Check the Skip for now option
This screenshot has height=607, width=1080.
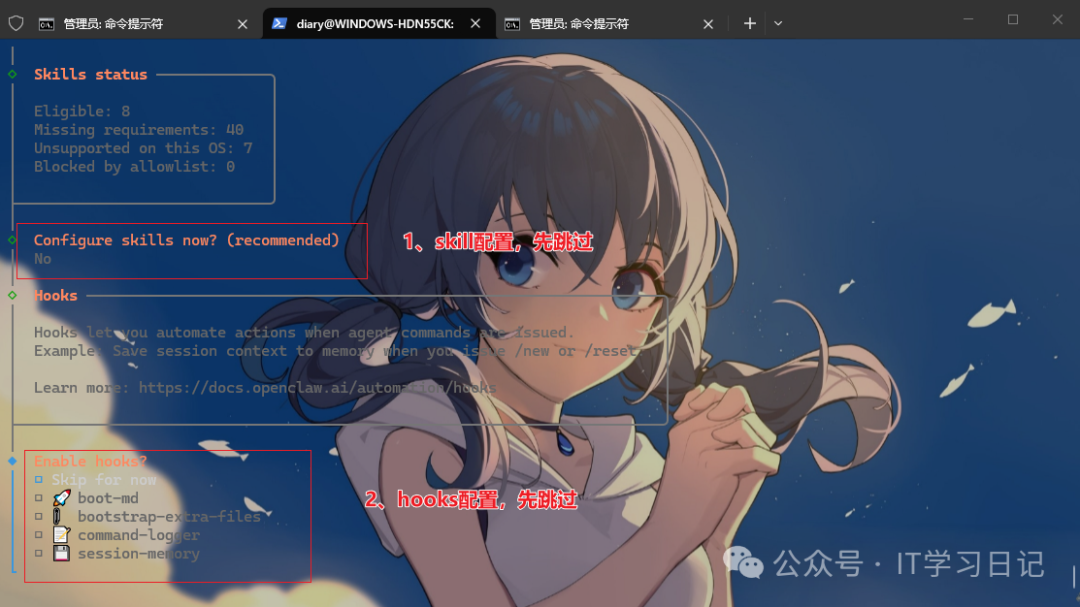click(39, 480)
